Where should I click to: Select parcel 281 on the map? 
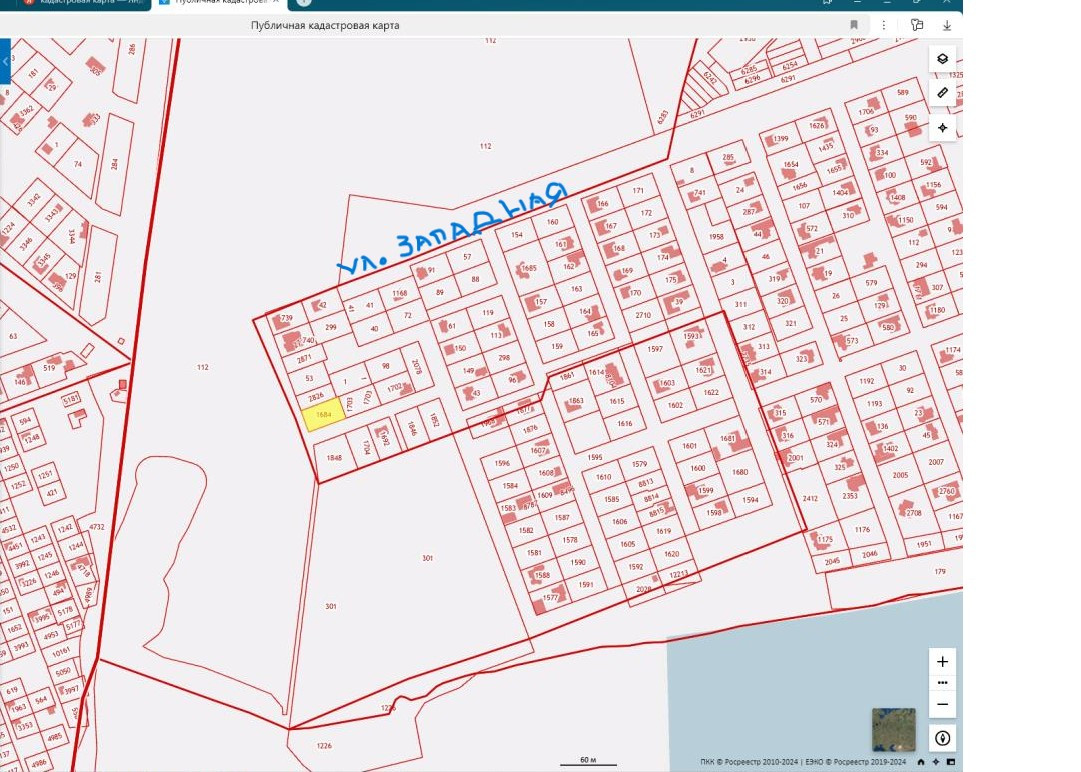(98, 276)
